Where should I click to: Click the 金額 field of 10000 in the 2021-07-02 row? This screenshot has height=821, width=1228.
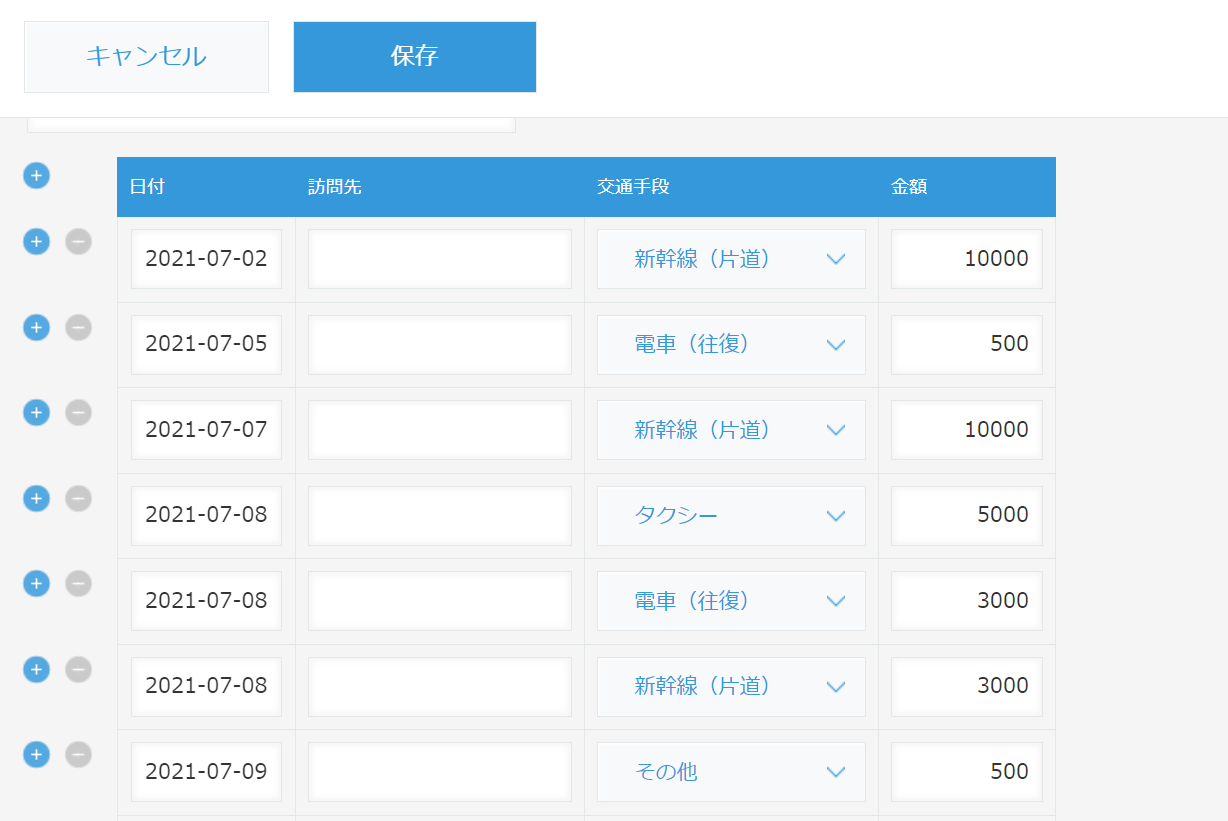pyautogui.click(x=967, y=259)
